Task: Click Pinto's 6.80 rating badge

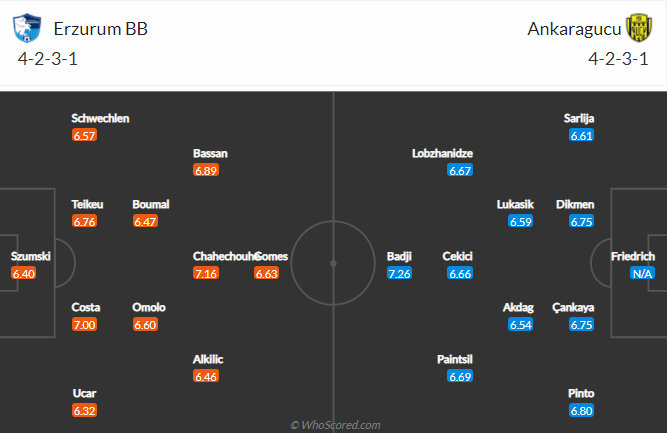Action: coord(581,410)
